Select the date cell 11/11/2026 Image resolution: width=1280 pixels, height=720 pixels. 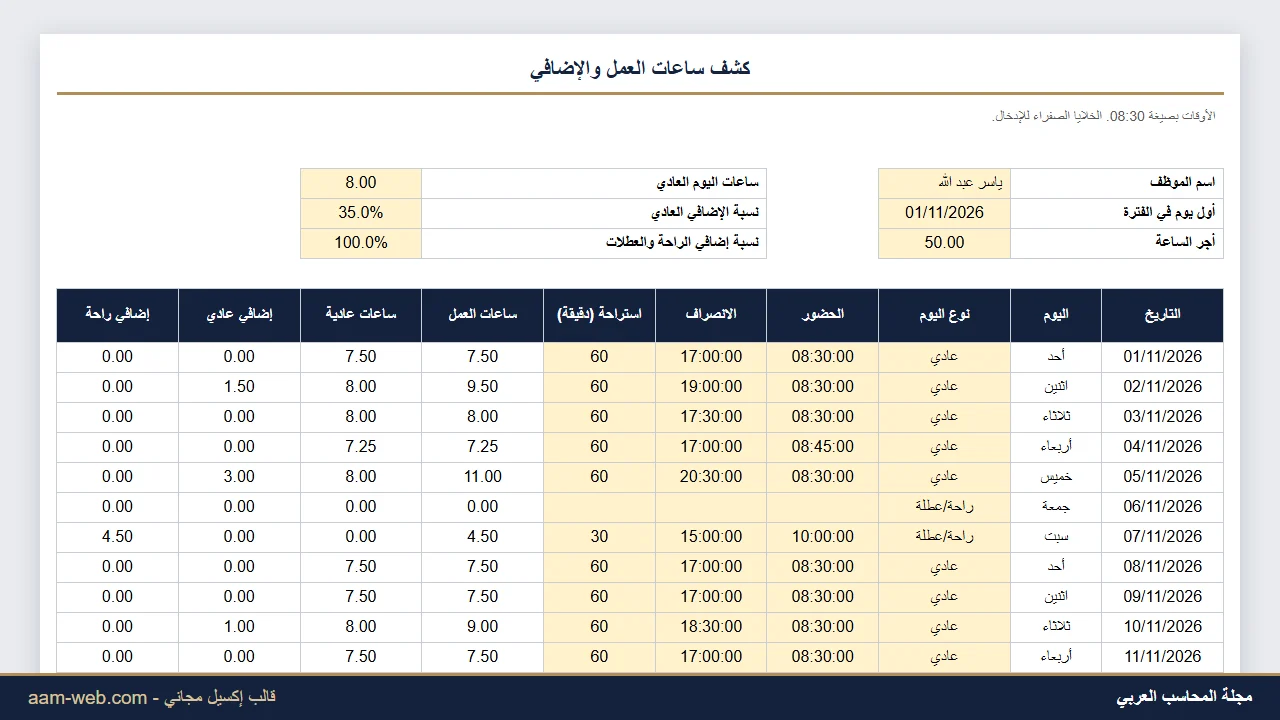[1162, 657]
